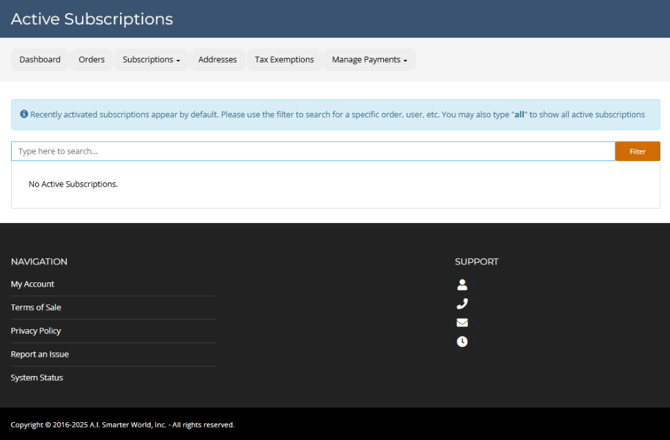
Task: Visit the Terms of Sale link
Action: click(x=36, y=307)
